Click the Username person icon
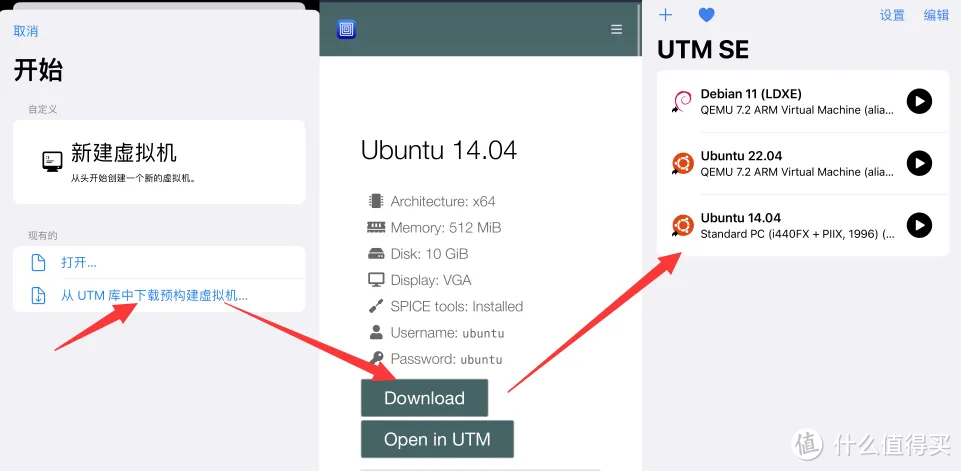 point(376,332)
